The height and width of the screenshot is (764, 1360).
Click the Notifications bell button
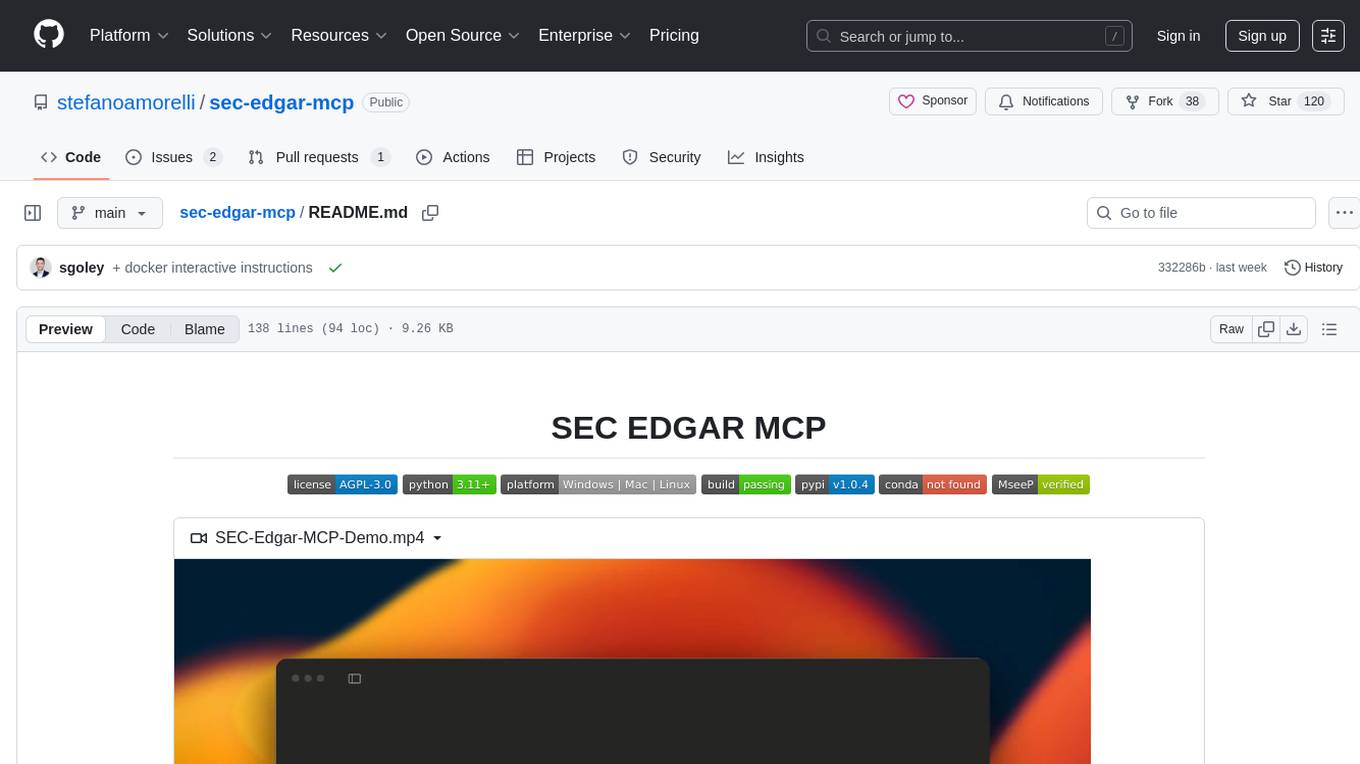tap(1044, 101)
